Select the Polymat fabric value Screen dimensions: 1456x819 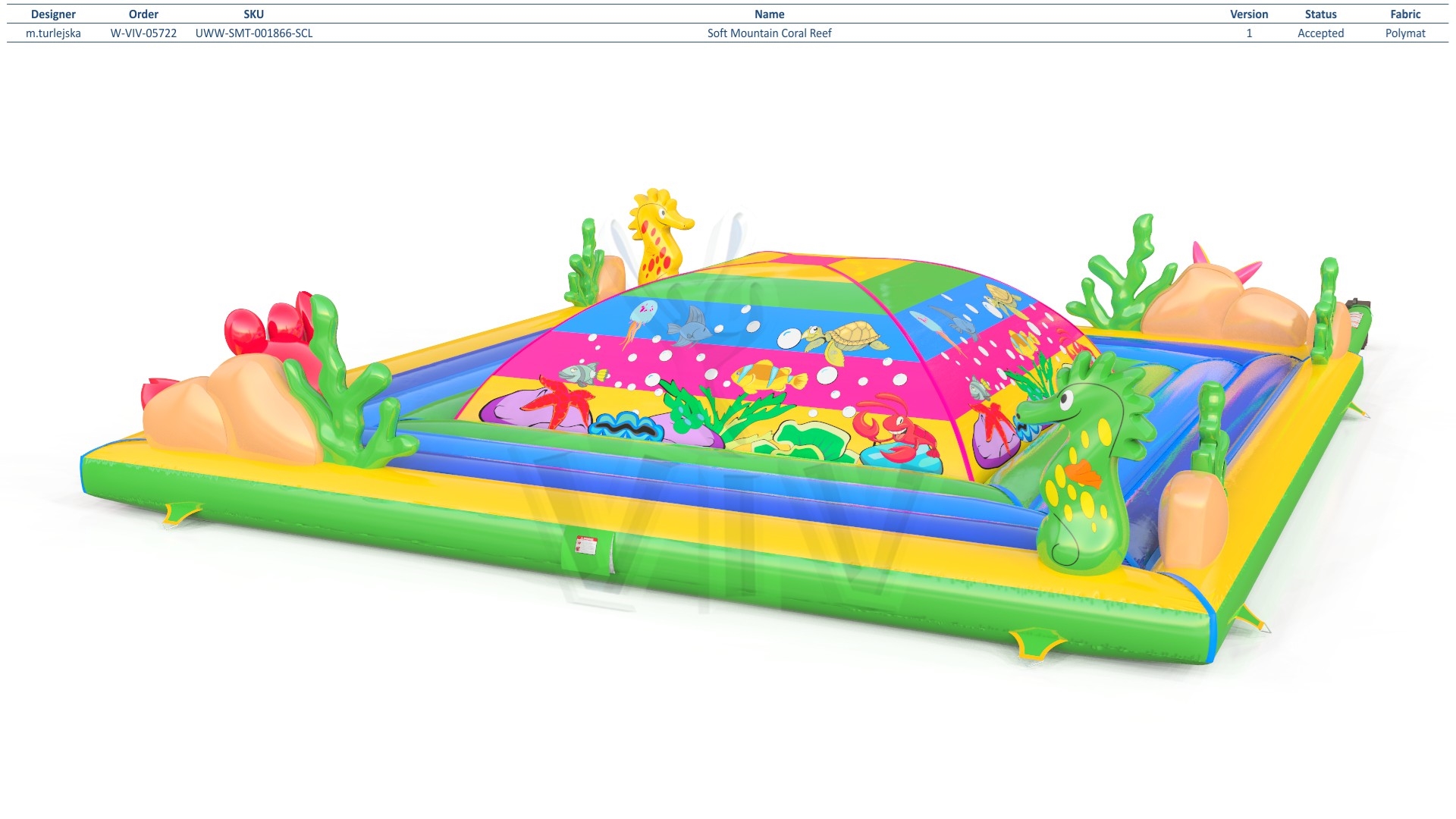(x=1405, y=33)
